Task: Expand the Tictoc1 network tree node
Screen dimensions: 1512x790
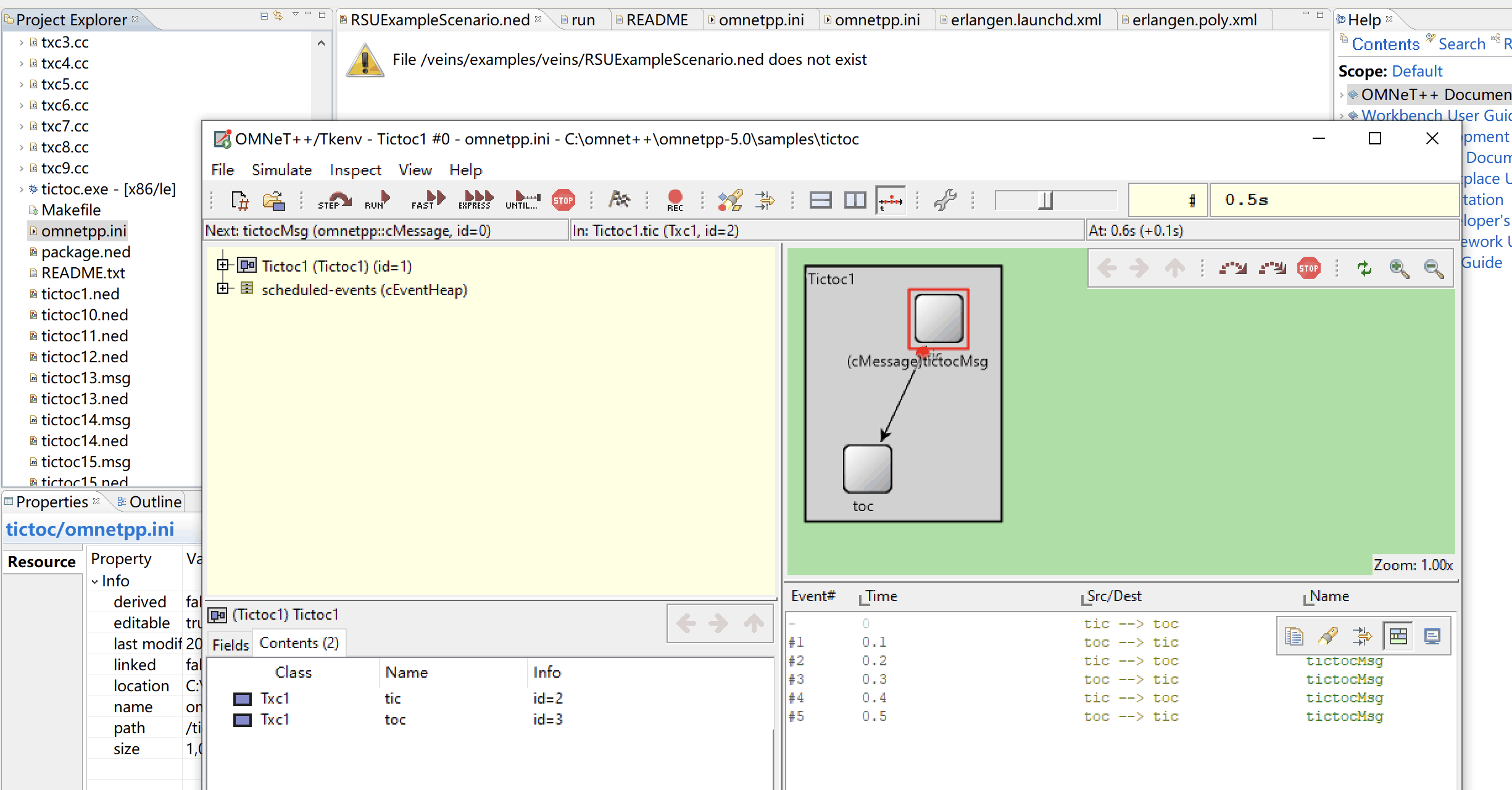Action: pos(223,265)
